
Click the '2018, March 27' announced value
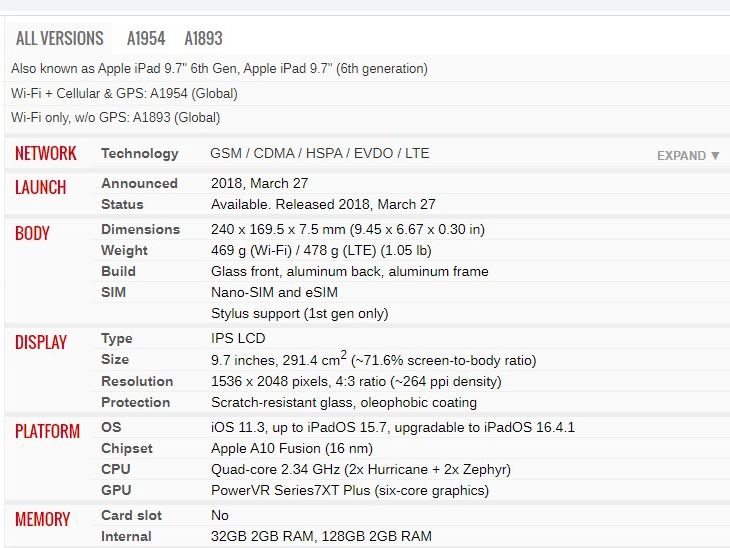[259, 183]
